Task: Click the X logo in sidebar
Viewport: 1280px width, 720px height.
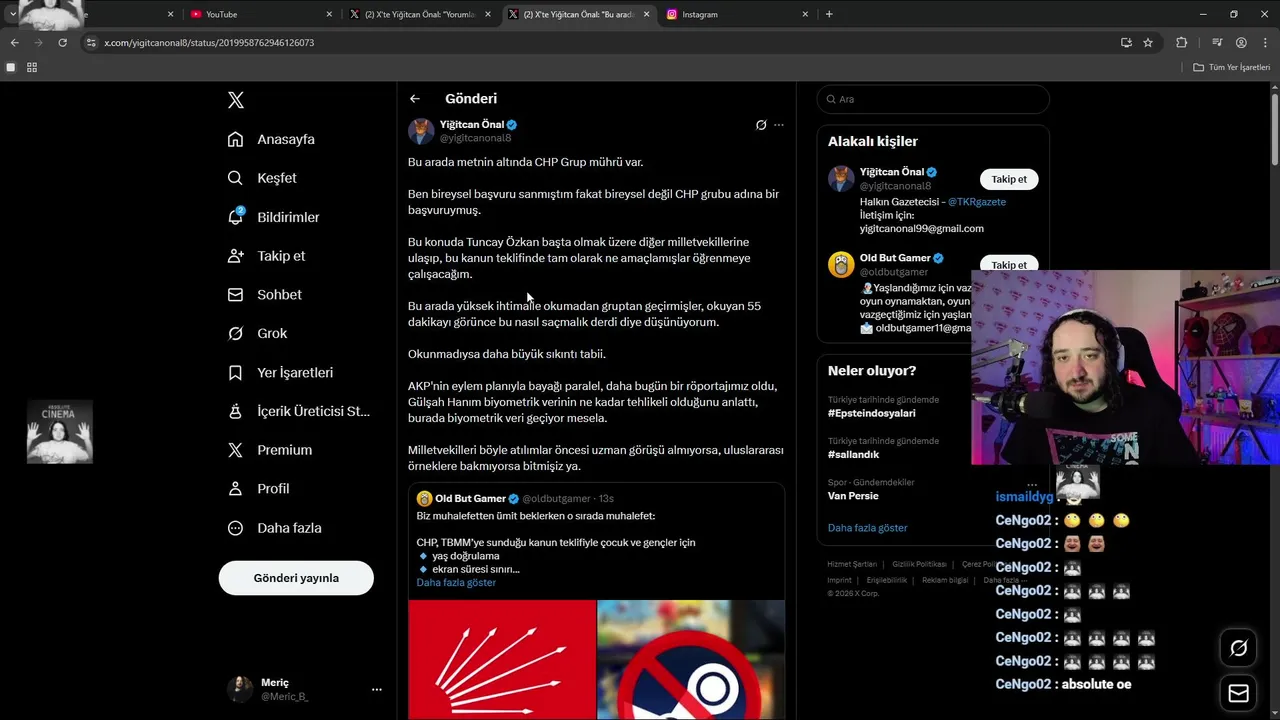Action: click(x=235, y=100)
